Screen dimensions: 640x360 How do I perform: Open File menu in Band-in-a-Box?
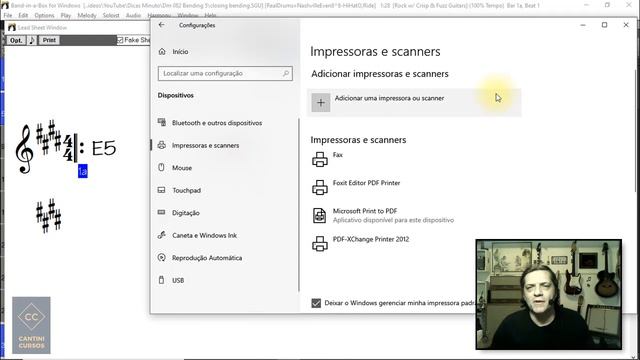coord(8,16)
